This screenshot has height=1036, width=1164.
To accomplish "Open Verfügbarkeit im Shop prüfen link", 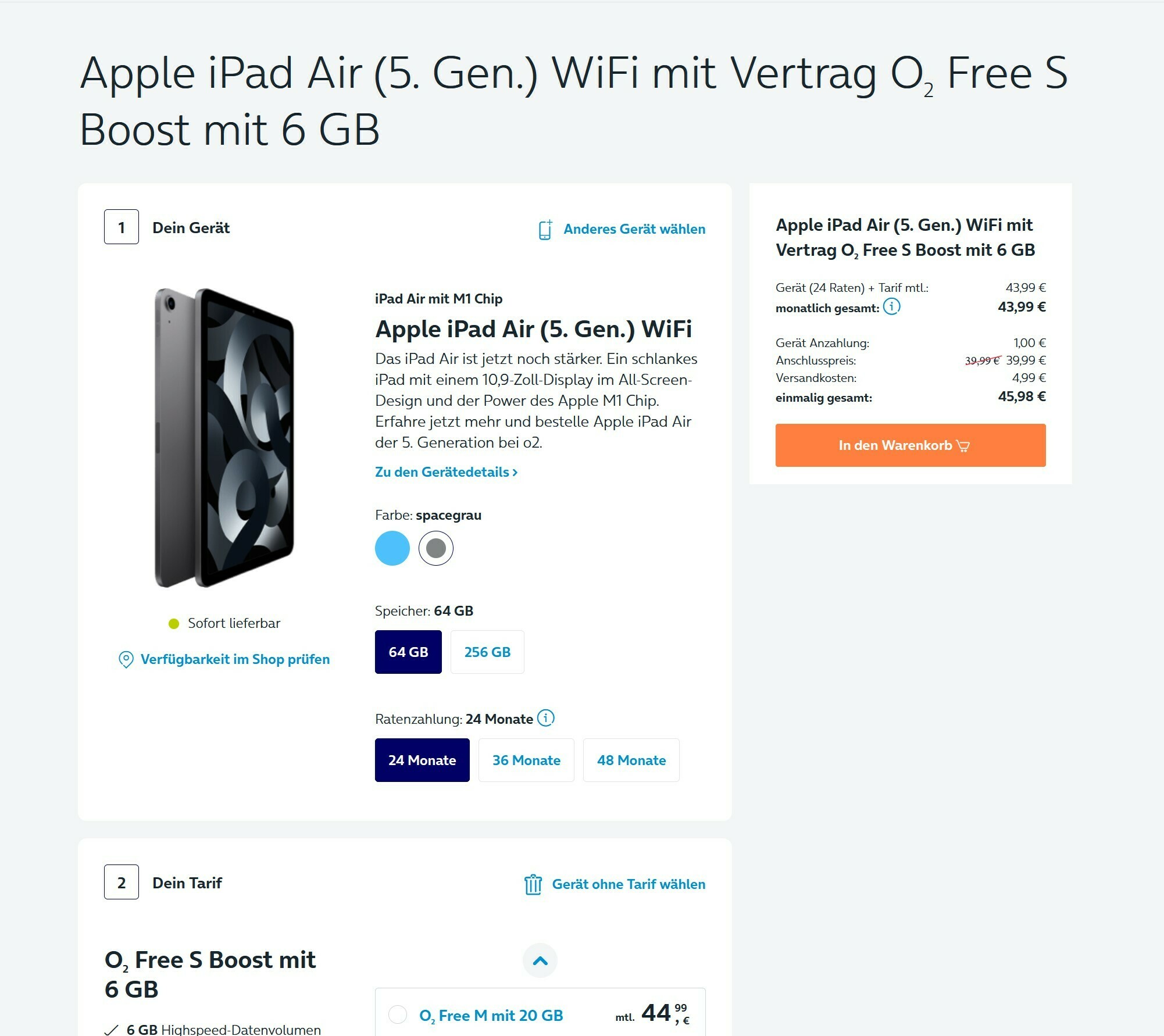I will tap(235, 659).
